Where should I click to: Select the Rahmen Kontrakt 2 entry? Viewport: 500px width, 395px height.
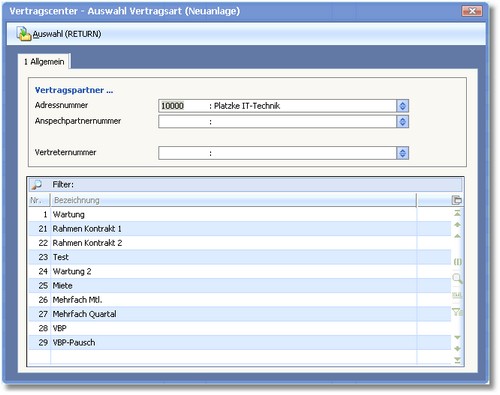click(240, 243)
